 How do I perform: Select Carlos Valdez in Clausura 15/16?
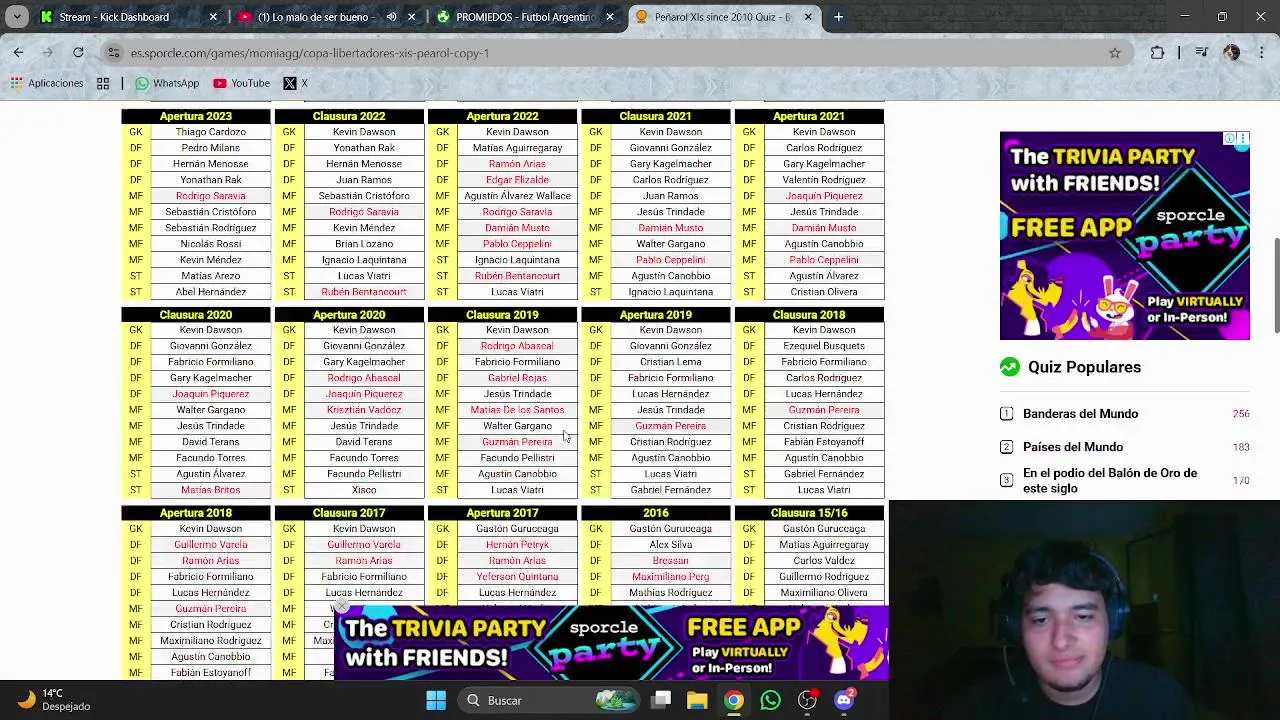point(824,561)
